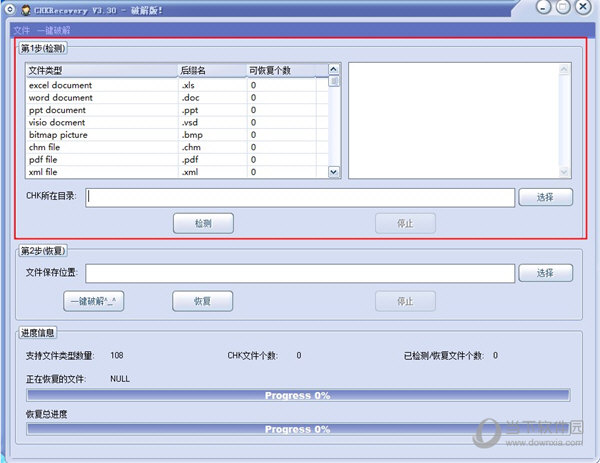Click the CHKRecovery app icon in title bar
The height and width of the screenshot is (463, 600).
pyautogui.click(x=26, y=10)
